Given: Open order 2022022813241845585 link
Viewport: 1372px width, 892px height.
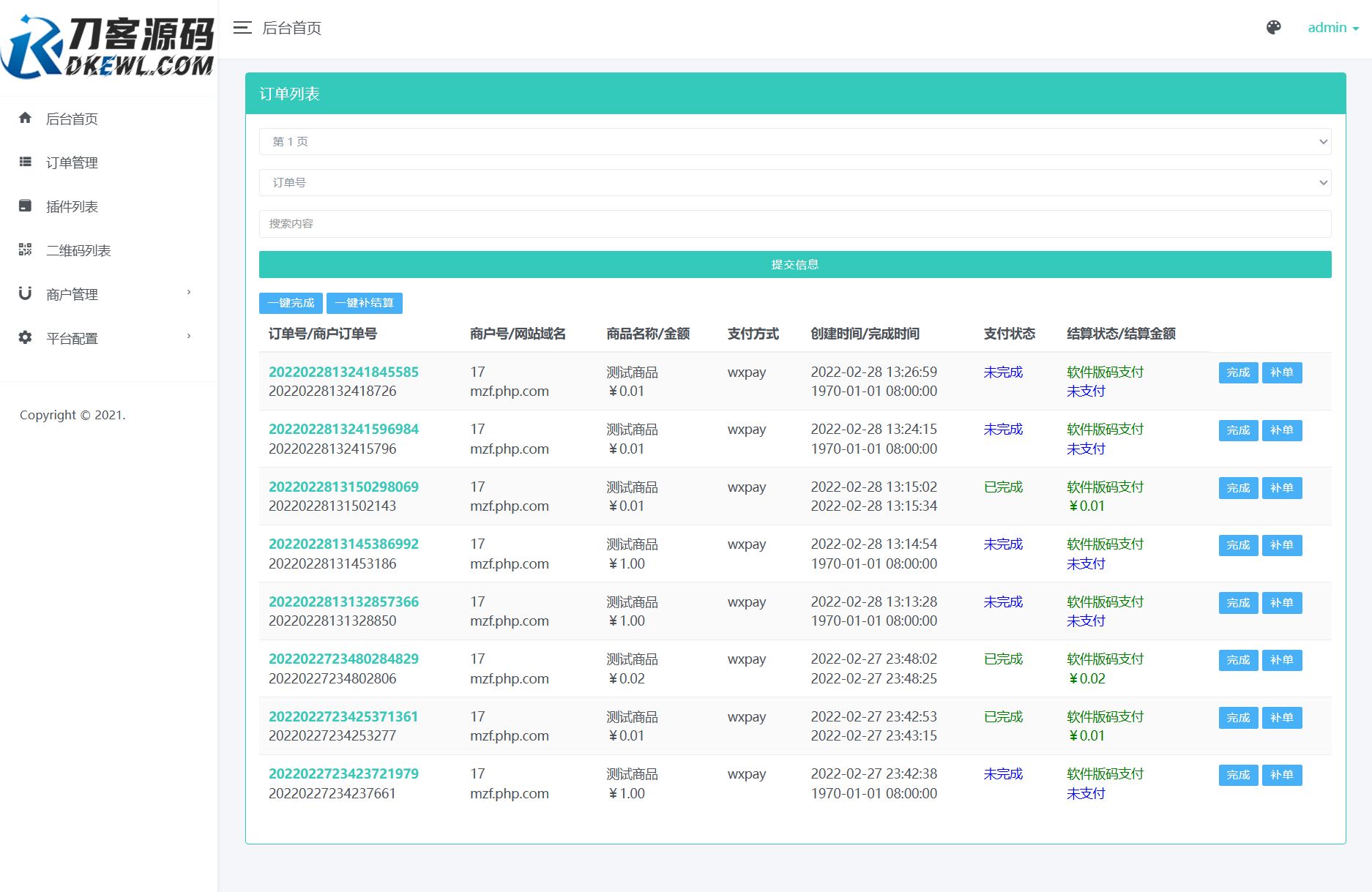Looking at the screenshot, I should click(x=343, y=372).
